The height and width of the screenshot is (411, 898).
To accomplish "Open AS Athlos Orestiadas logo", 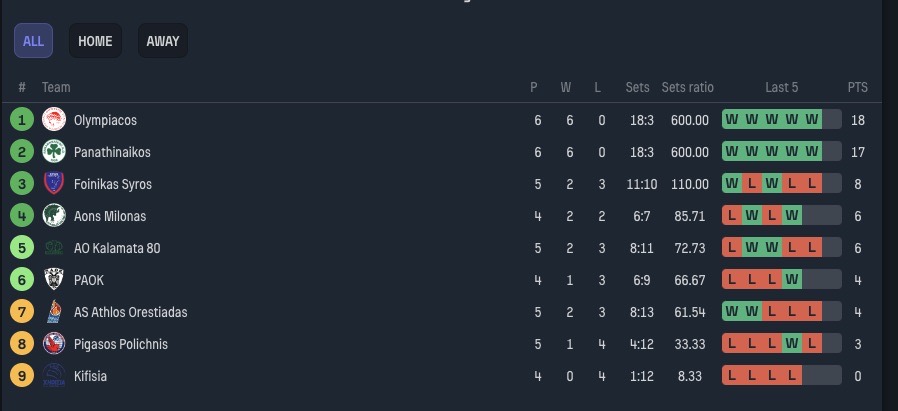I will (x=54, y=312).
